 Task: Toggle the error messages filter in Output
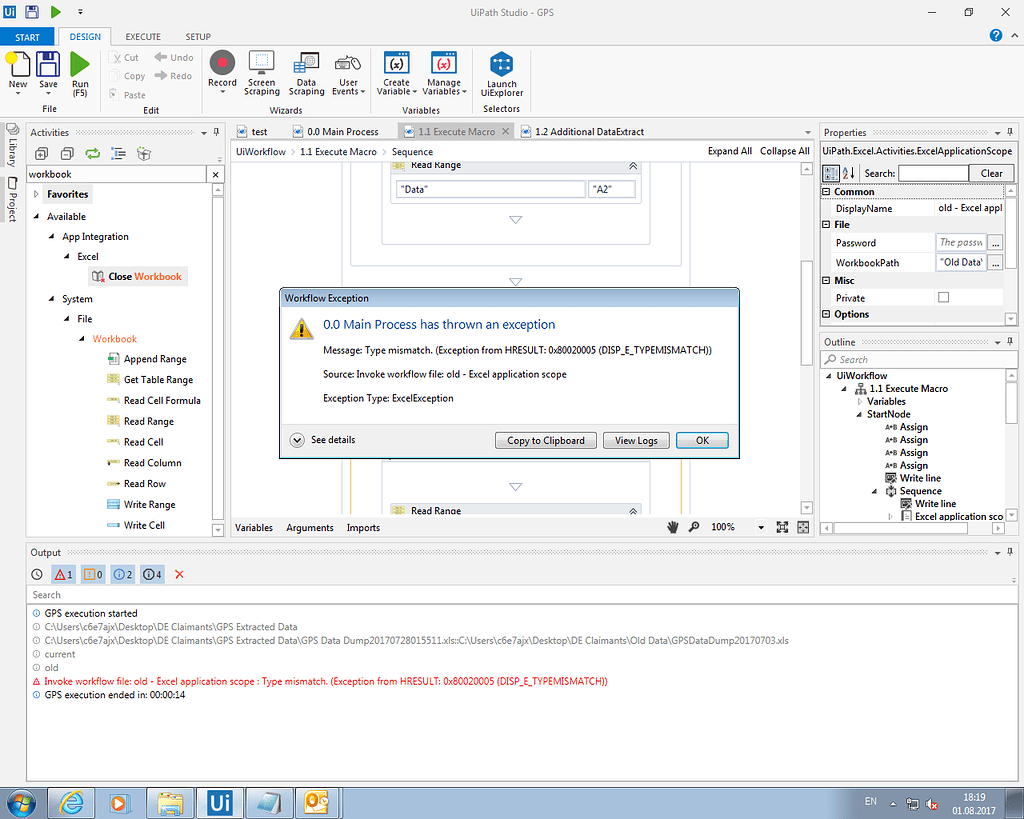pyautogui.click(x=63, y=573)
